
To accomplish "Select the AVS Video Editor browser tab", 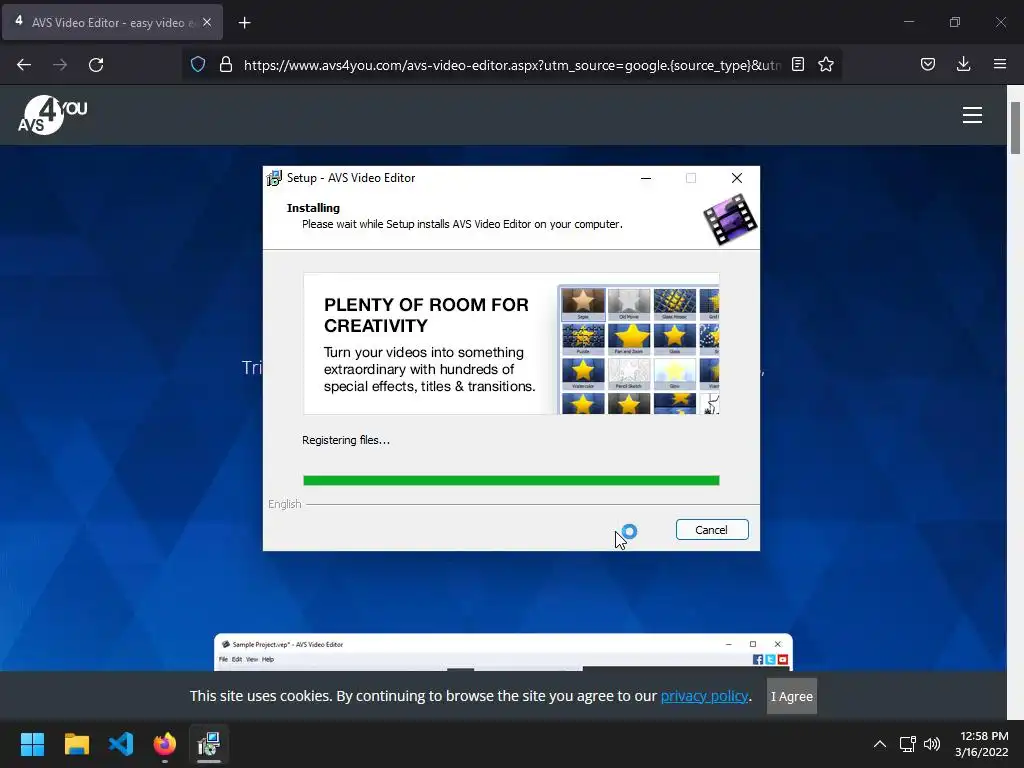I will 112,23.
